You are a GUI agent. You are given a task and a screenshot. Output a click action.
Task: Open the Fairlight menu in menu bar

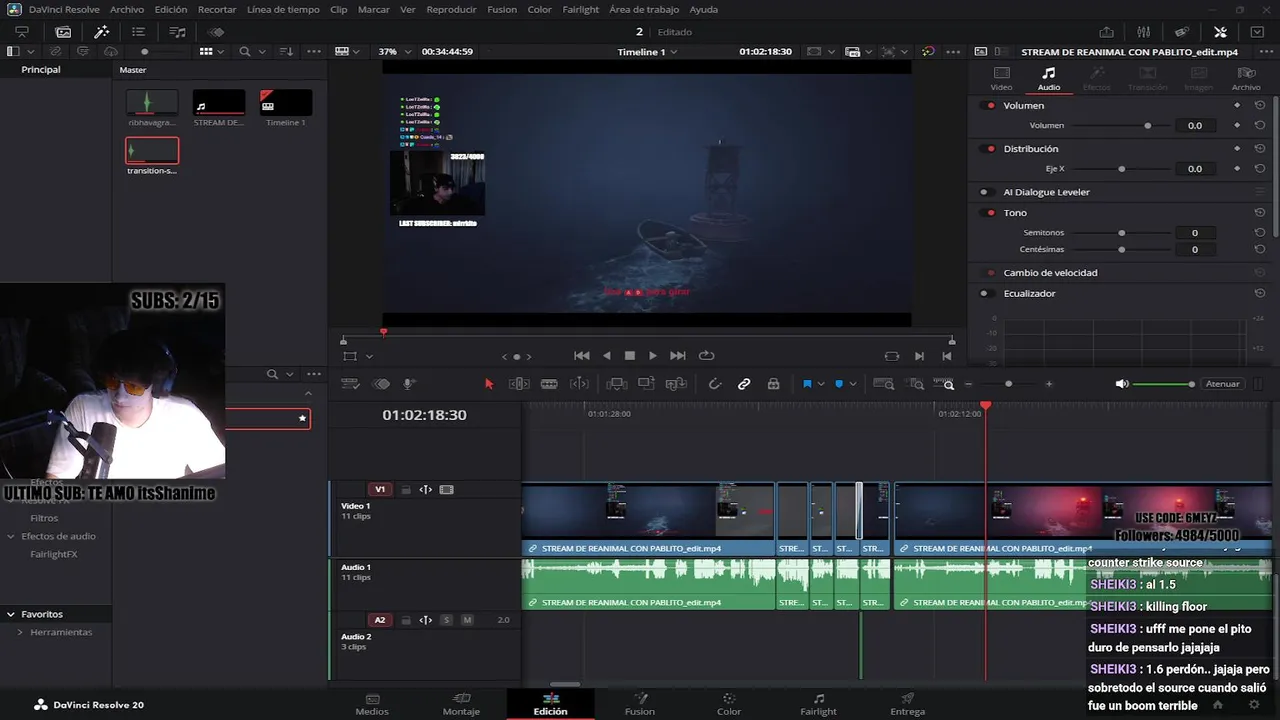[580, 9]
